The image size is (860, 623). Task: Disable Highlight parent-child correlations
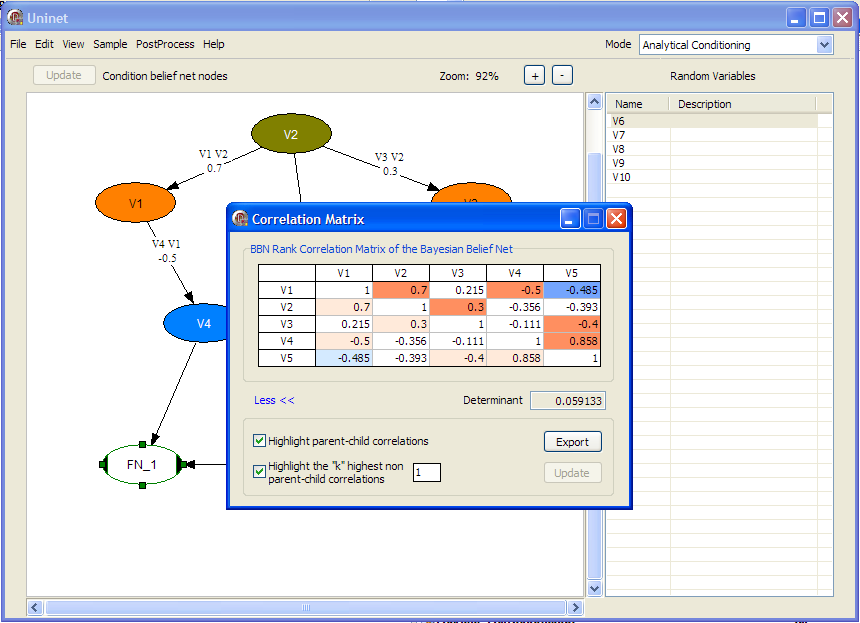(x=259, y=440)
